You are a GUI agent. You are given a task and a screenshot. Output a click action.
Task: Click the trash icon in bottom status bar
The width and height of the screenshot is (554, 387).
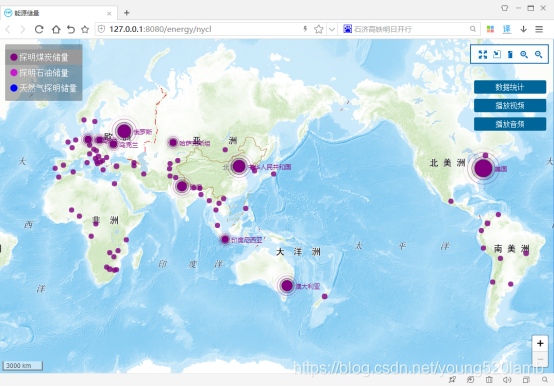point(489,380)
